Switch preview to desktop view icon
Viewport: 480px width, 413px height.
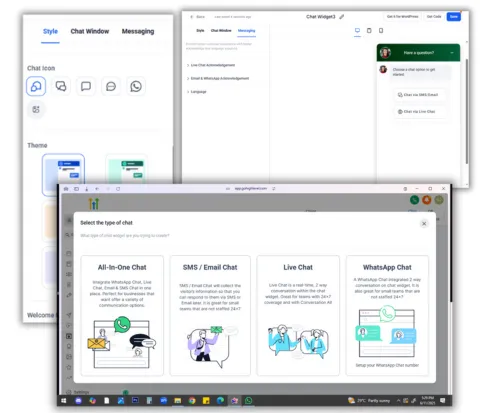(x=357, y=31)
